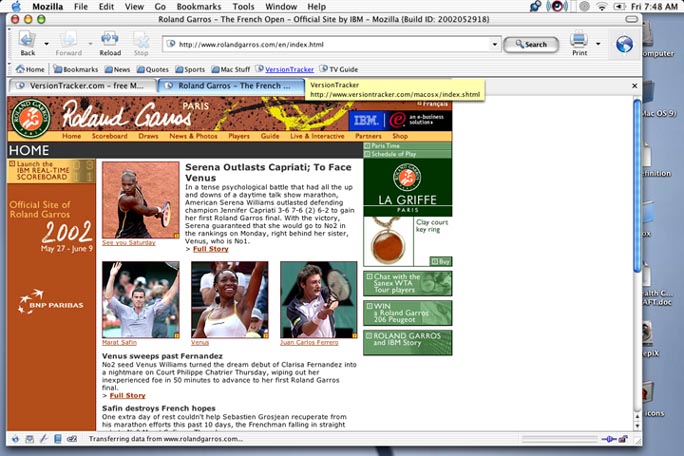
Task: Open the Bookmarks folder in personal toolbar
Action: [75, 69]
